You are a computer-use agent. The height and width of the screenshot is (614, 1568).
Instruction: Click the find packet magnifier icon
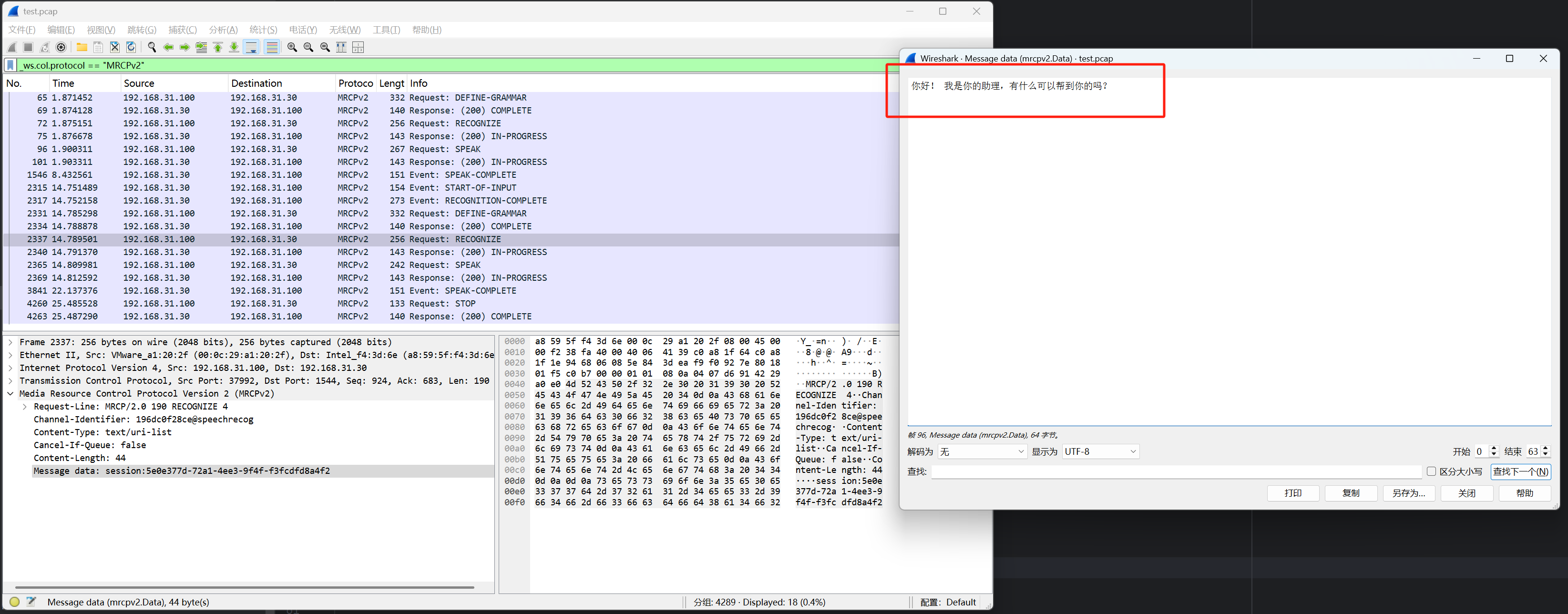[x=152, y=48]
